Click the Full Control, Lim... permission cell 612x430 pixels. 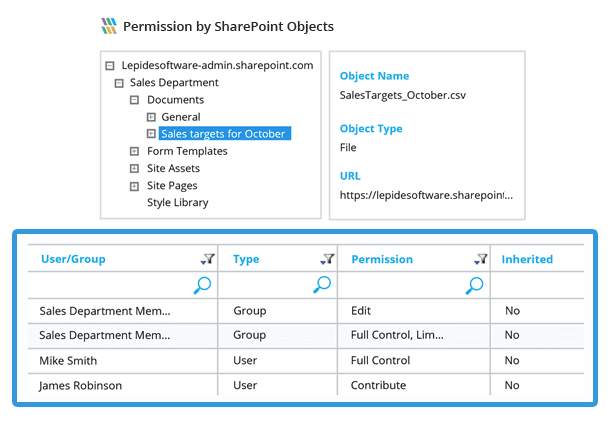point(414,336)
